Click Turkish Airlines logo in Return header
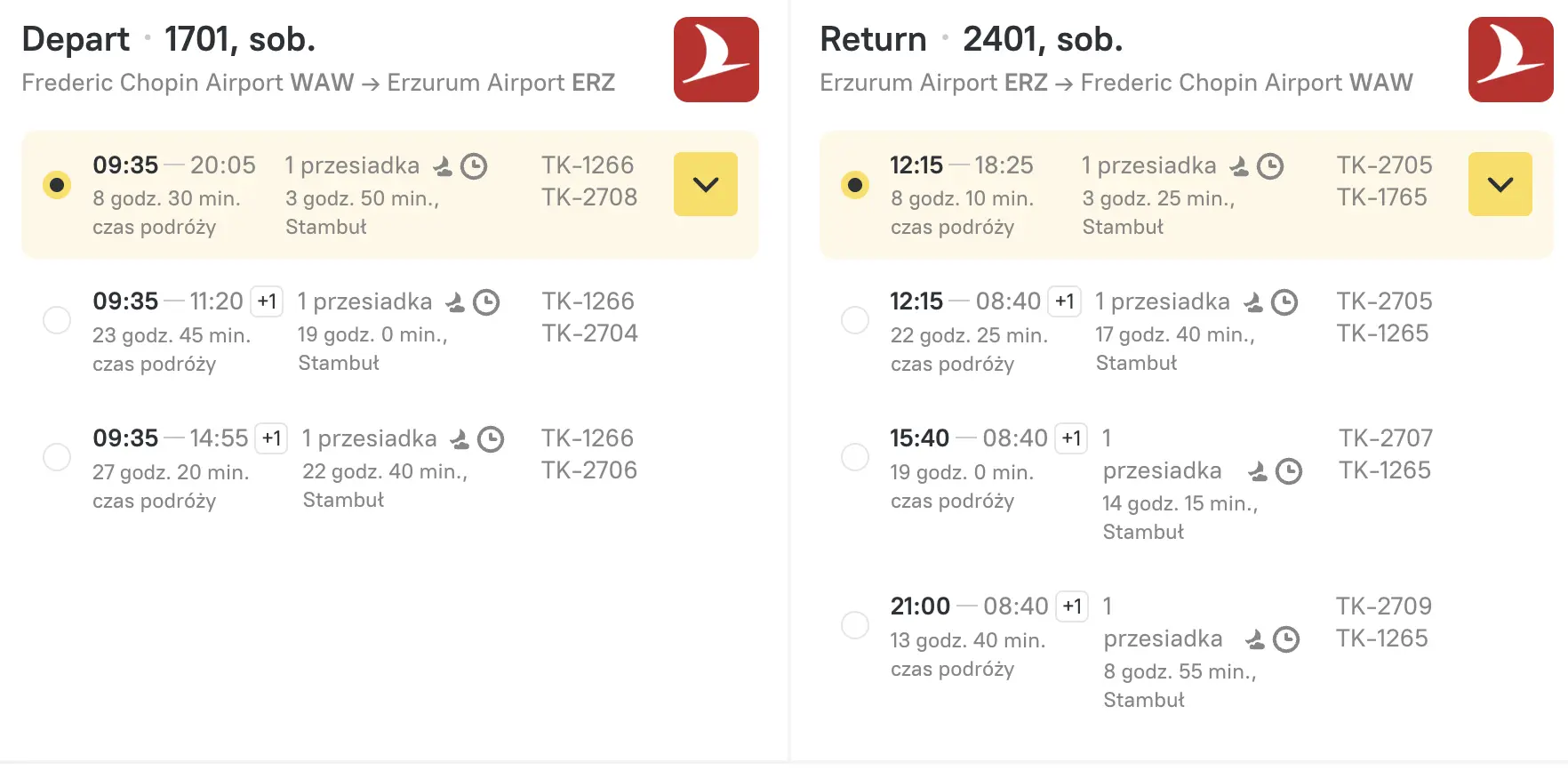This screenshot has height=779, width=1568. pos(1510,60)
